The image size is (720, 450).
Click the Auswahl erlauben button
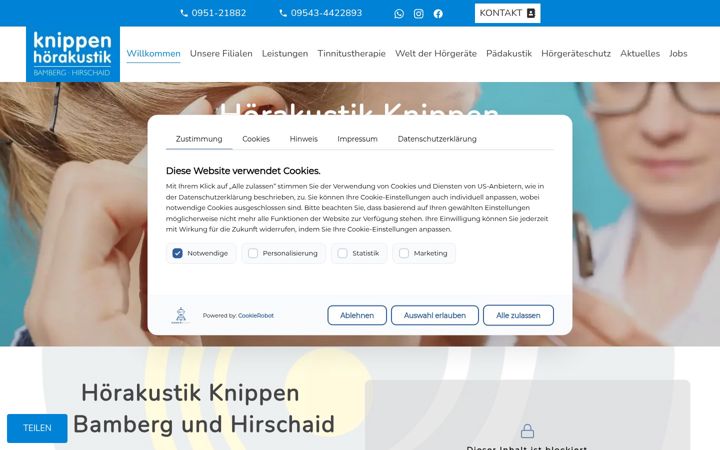point(435,315)
